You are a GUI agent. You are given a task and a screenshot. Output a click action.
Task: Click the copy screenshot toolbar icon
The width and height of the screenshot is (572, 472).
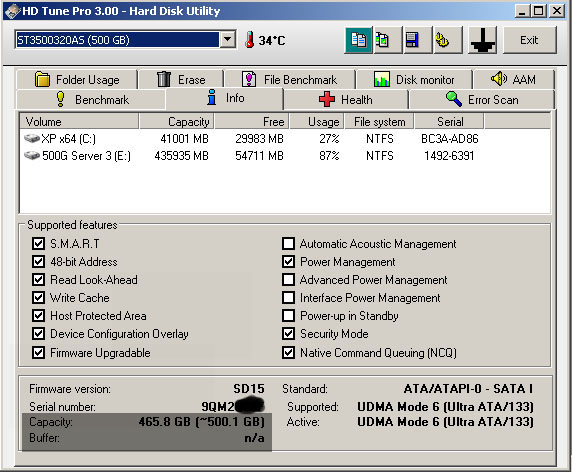tap(388, 40)
